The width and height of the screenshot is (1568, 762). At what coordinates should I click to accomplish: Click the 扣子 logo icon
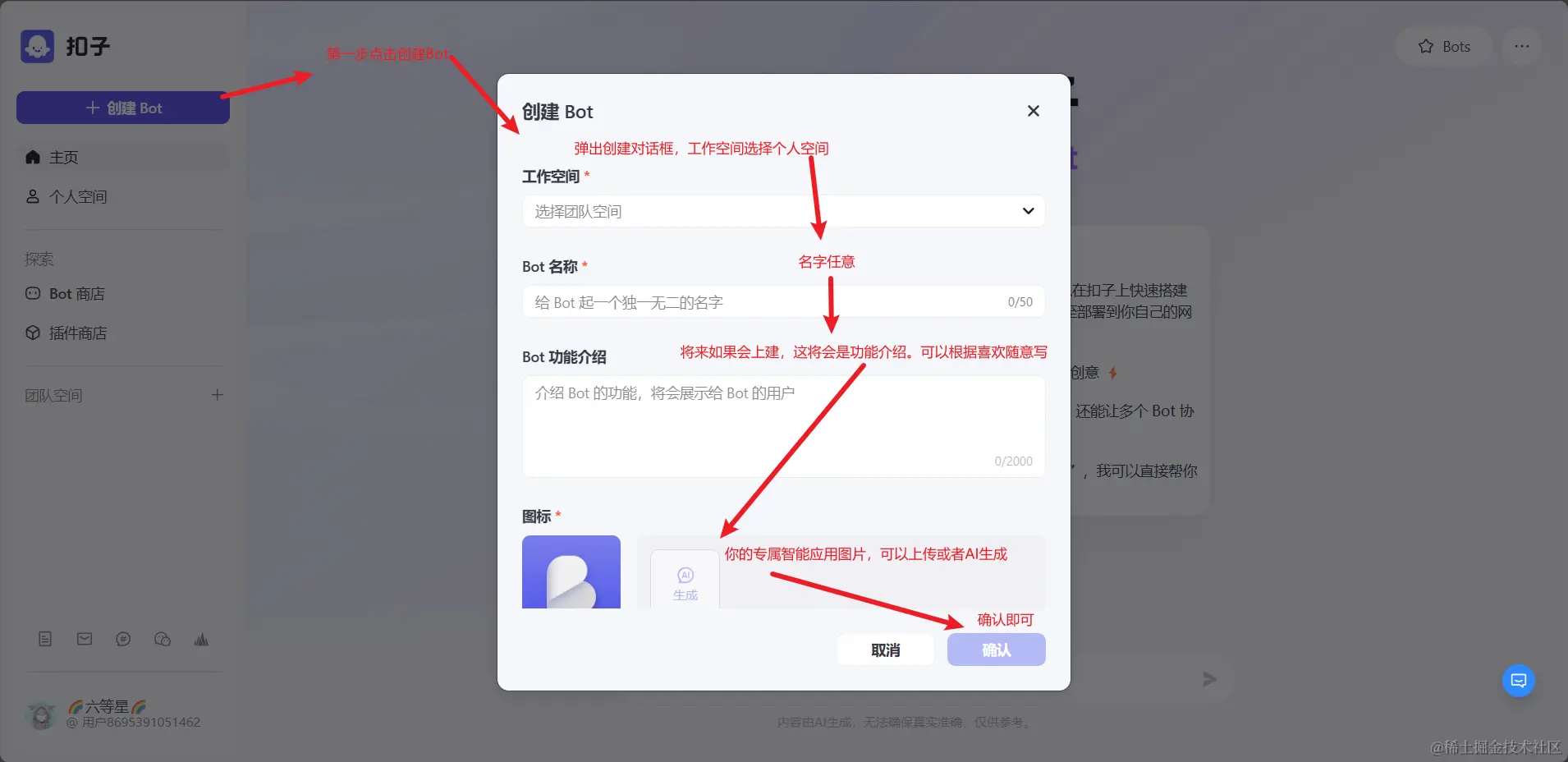click(37, 47)
